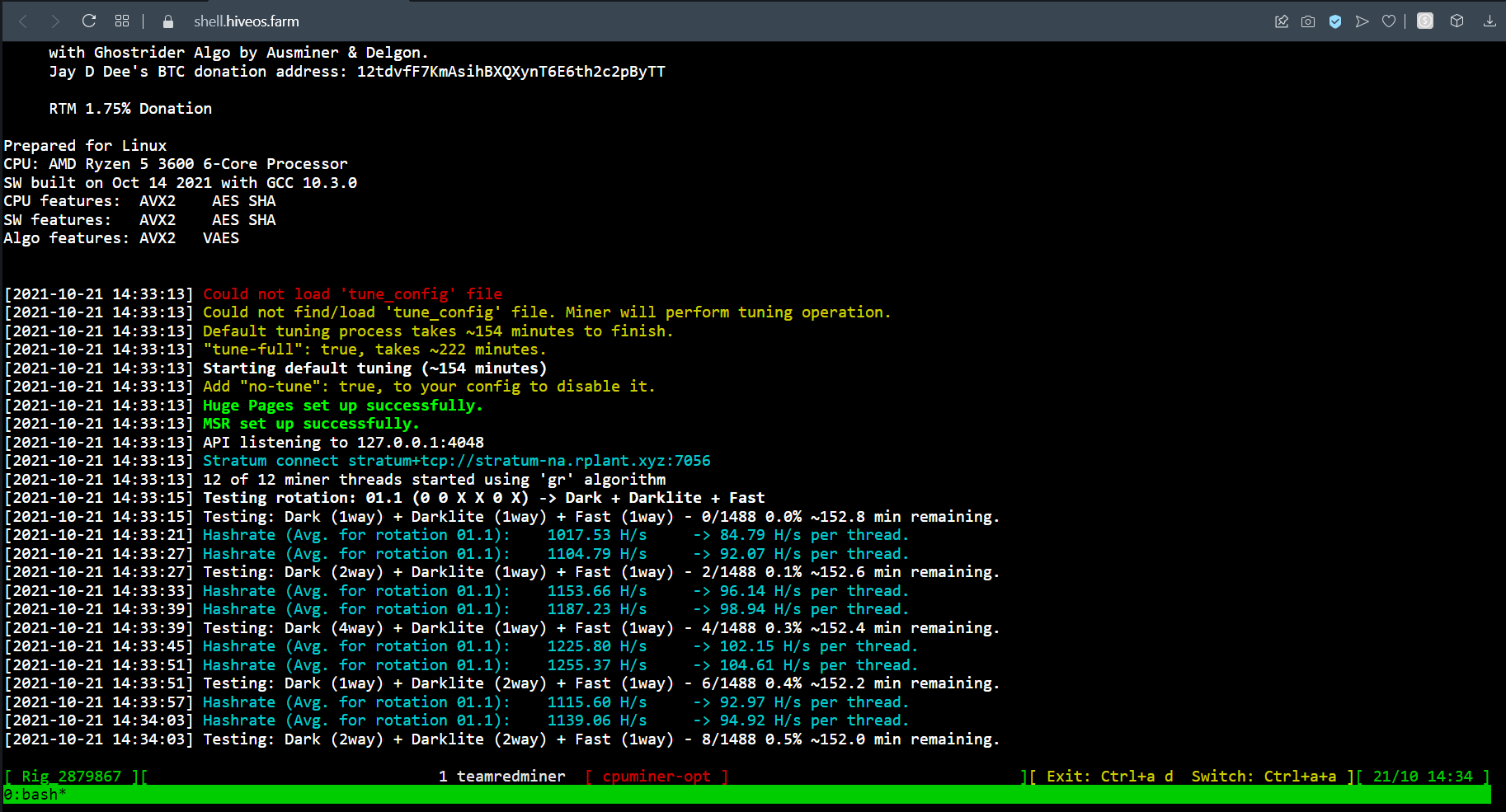This screenshot has width=1506, height=812.
Task: Add page to favorites via the heart icon
Action: coord(1388,21)
